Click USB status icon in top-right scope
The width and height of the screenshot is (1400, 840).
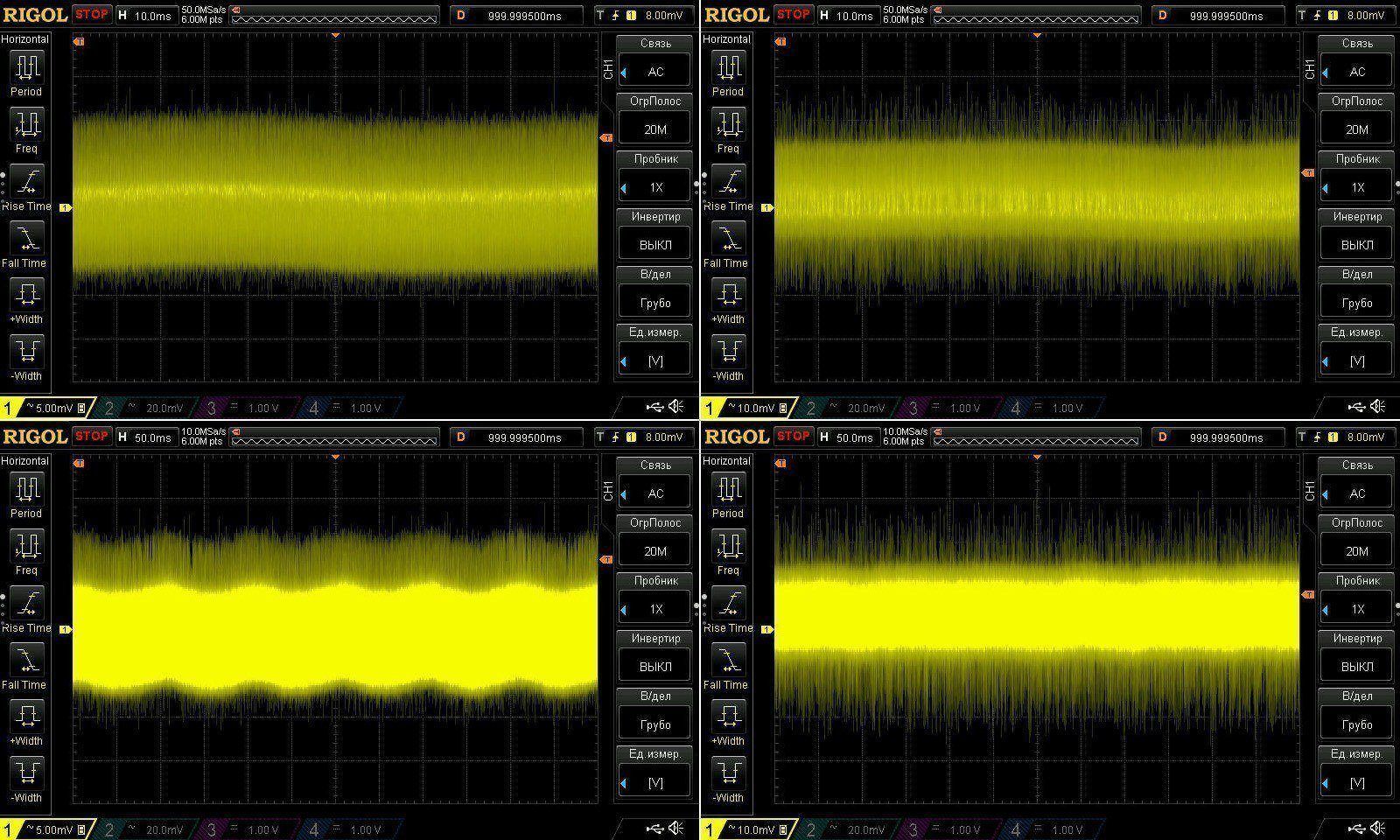(x=1356, y=407)
